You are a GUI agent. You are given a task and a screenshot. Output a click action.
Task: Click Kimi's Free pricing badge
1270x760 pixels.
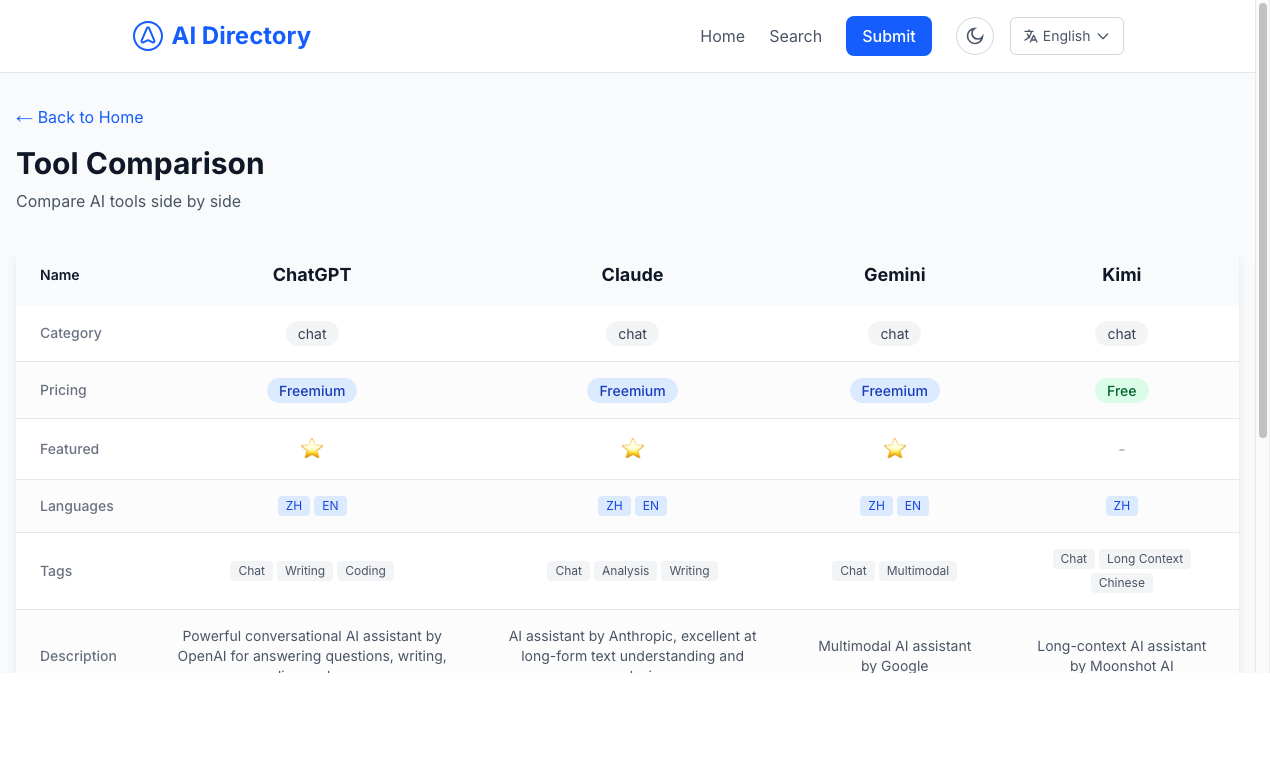1121,390
